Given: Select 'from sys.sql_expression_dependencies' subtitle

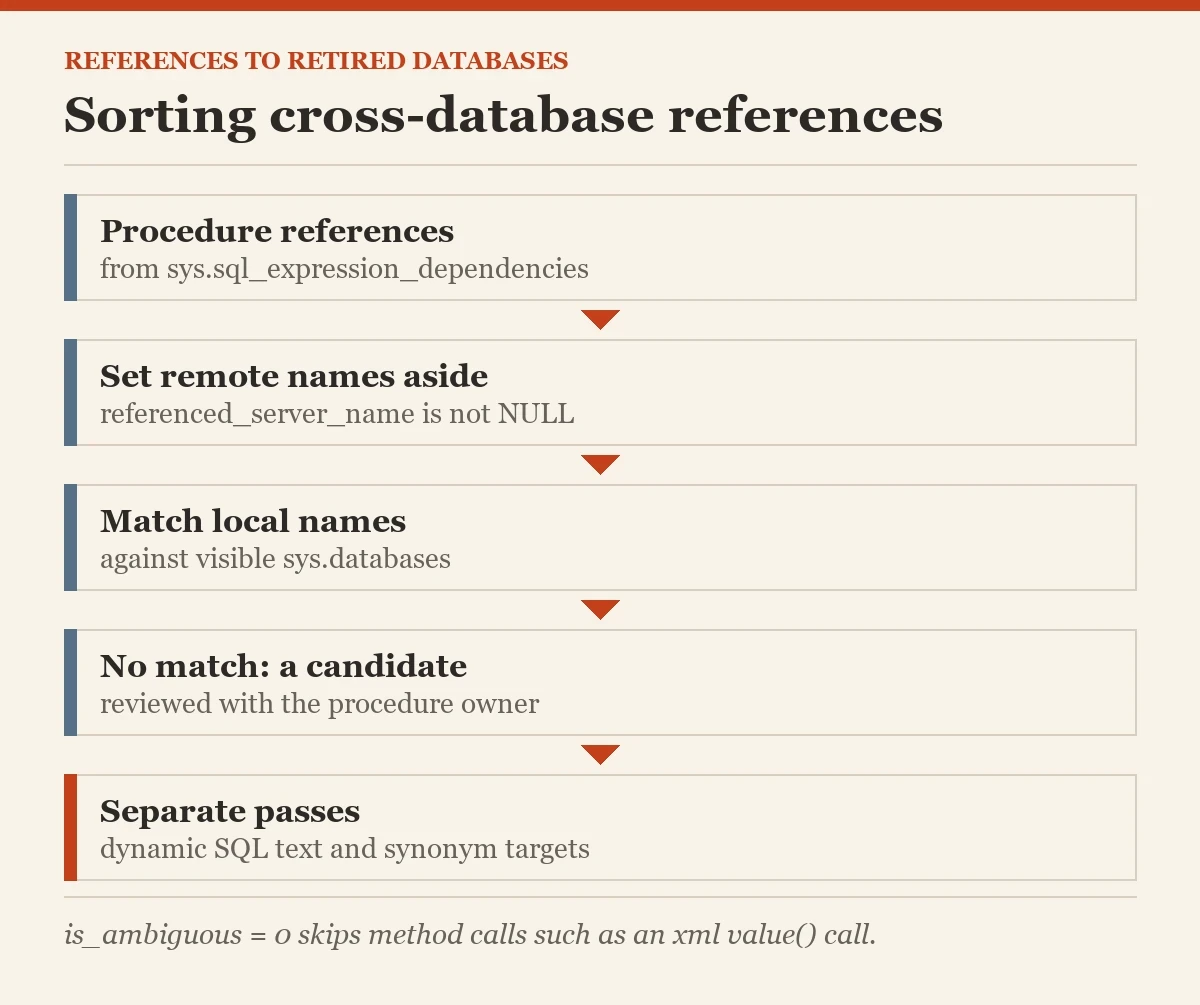Looking at the screenshot, I should click(x=344, y=269).
